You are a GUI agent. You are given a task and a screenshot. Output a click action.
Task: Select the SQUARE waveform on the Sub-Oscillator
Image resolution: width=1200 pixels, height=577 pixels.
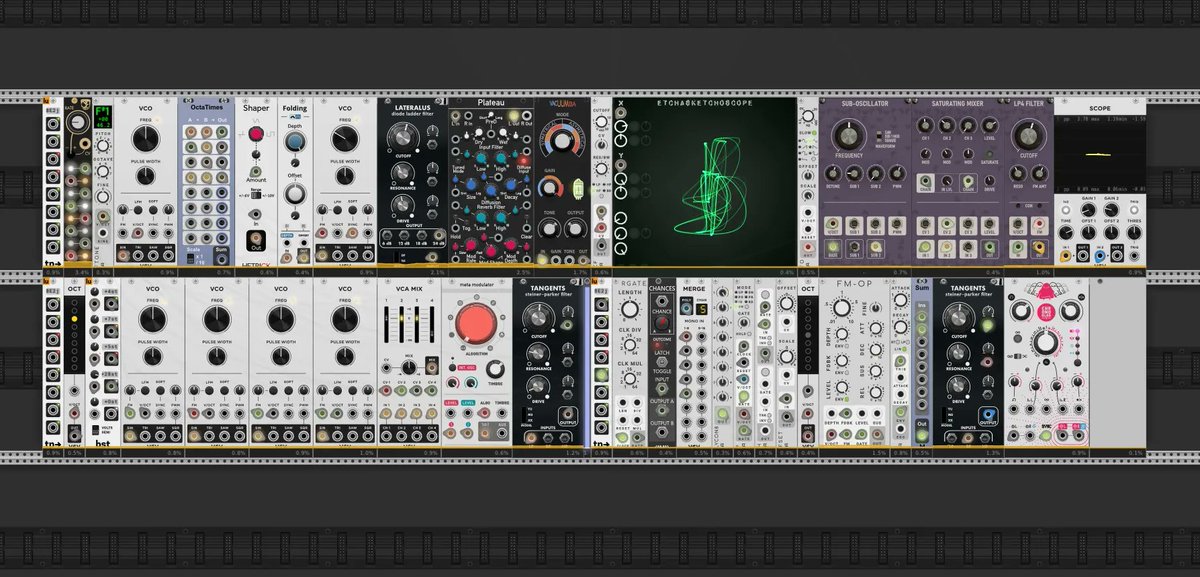878,138
